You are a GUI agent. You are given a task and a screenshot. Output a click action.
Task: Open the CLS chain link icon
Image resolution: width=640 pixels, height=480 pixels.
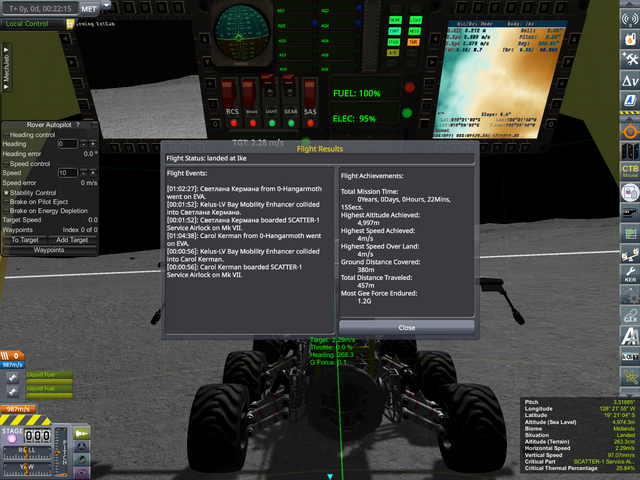[630, 315]
